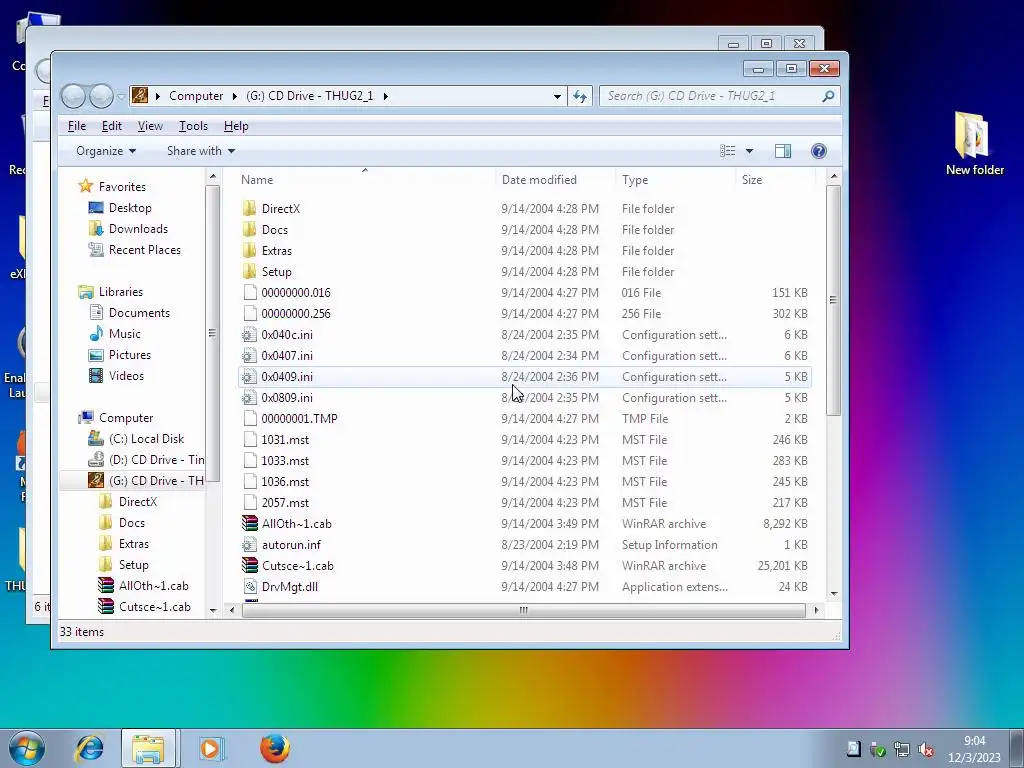Open the address bar history dropdown
This screenshot has height=768, width=1024.
click(x=557, y=96)
